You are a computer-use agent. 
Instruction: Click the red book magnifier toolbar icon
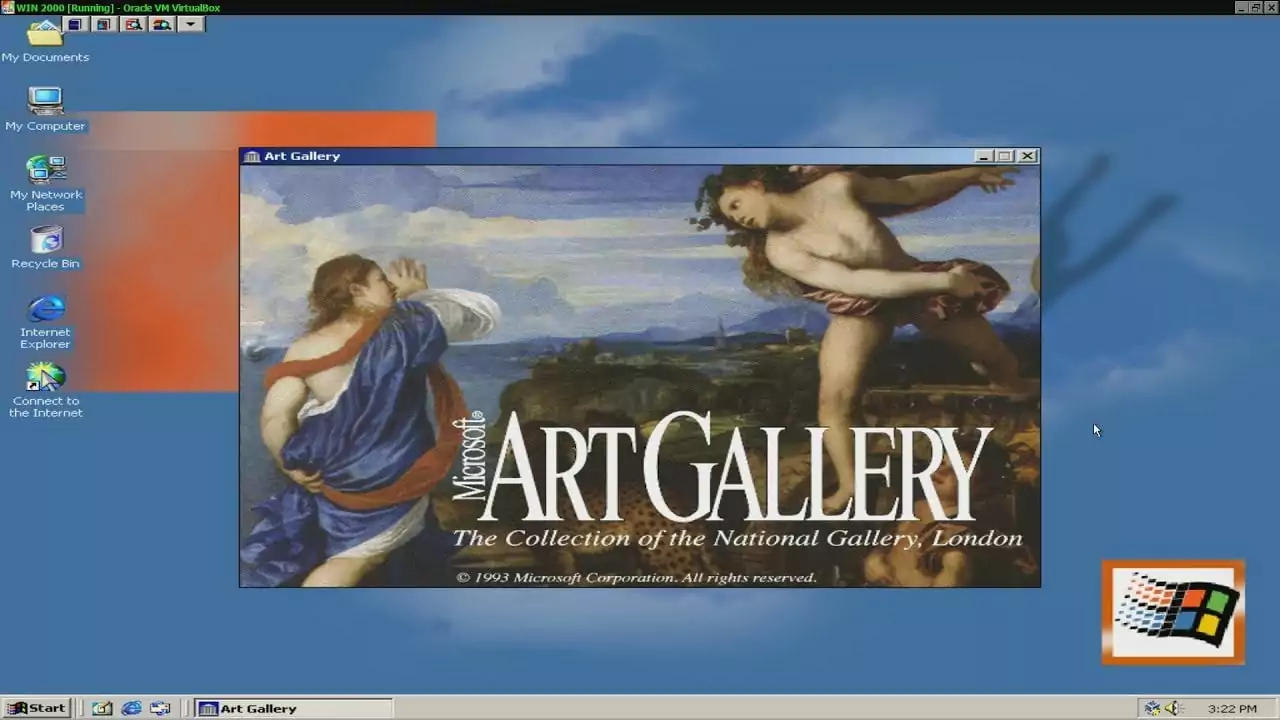coord(132,24)
